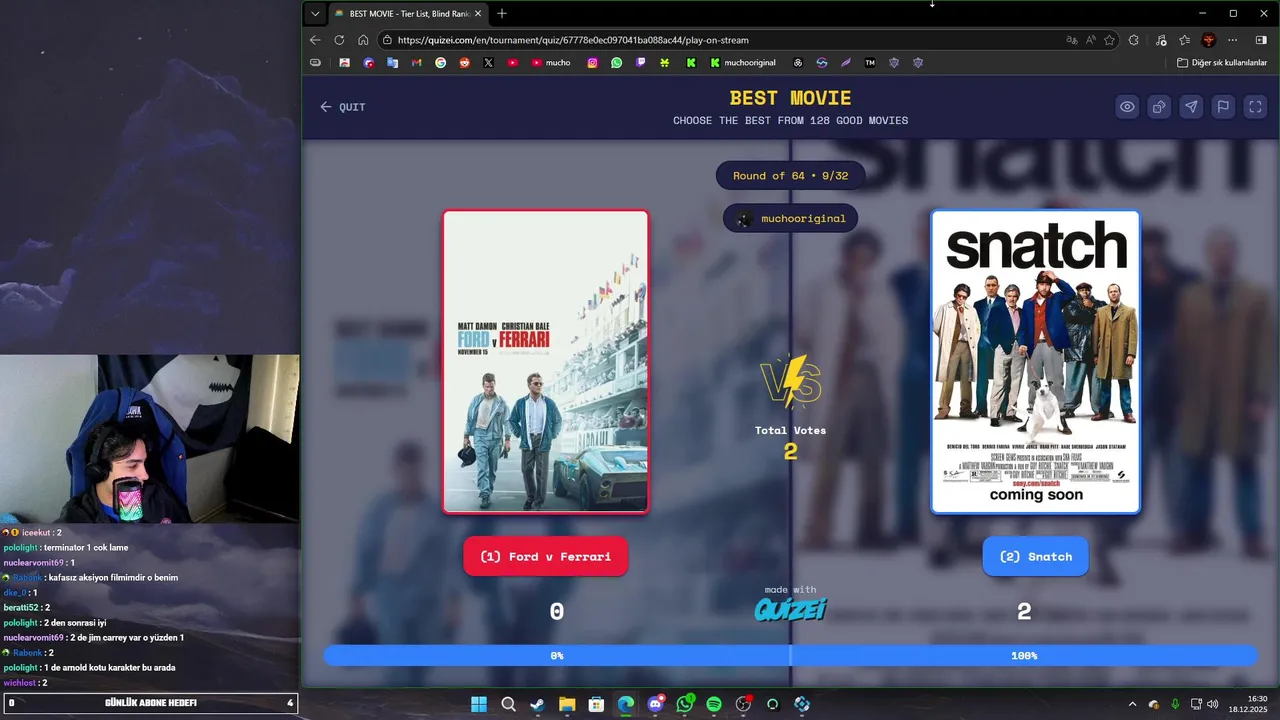1280x720 pixels.
Task: Open File Explorer from the taskbar
Action: 567,704
